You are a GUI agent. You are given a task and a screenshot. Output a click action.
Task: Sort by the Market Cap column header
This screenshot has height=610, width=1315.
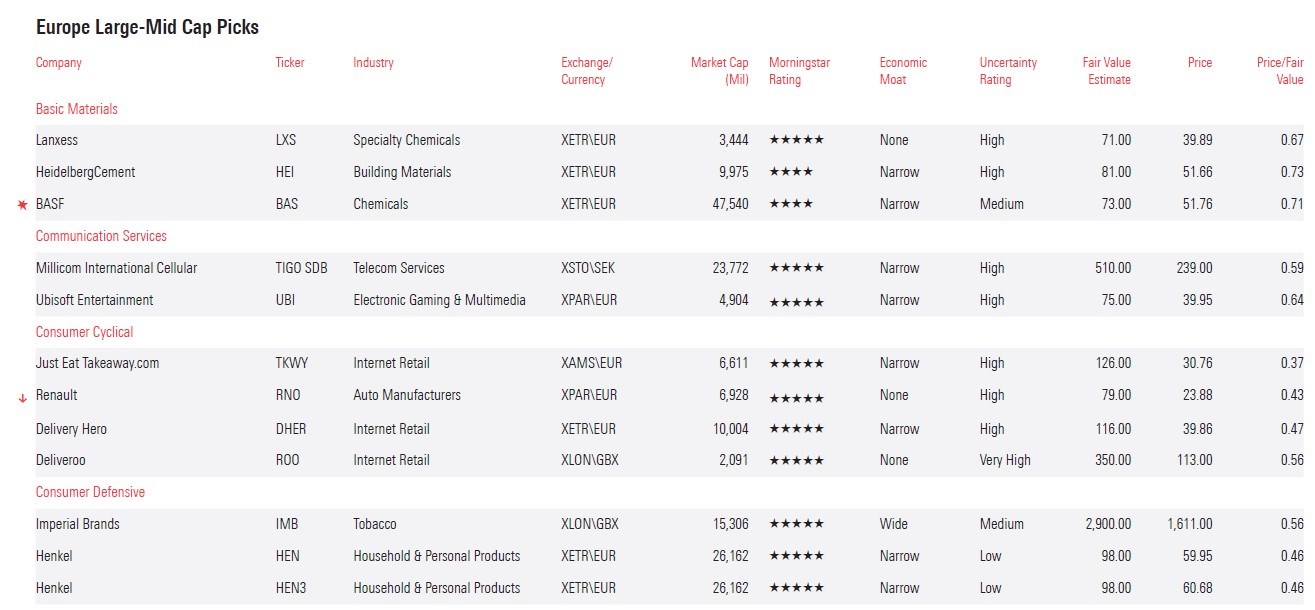tap(719, 71)
